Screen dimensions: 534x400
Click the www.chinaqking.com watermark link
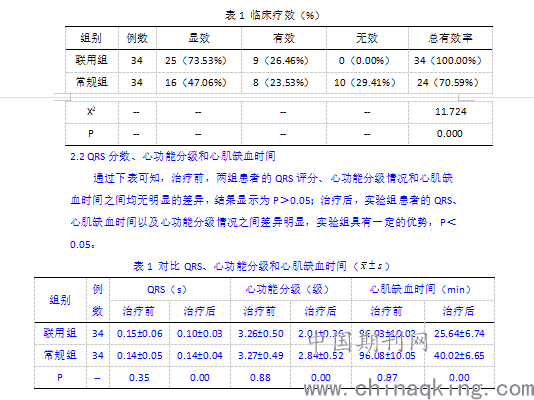pos(419,388)
